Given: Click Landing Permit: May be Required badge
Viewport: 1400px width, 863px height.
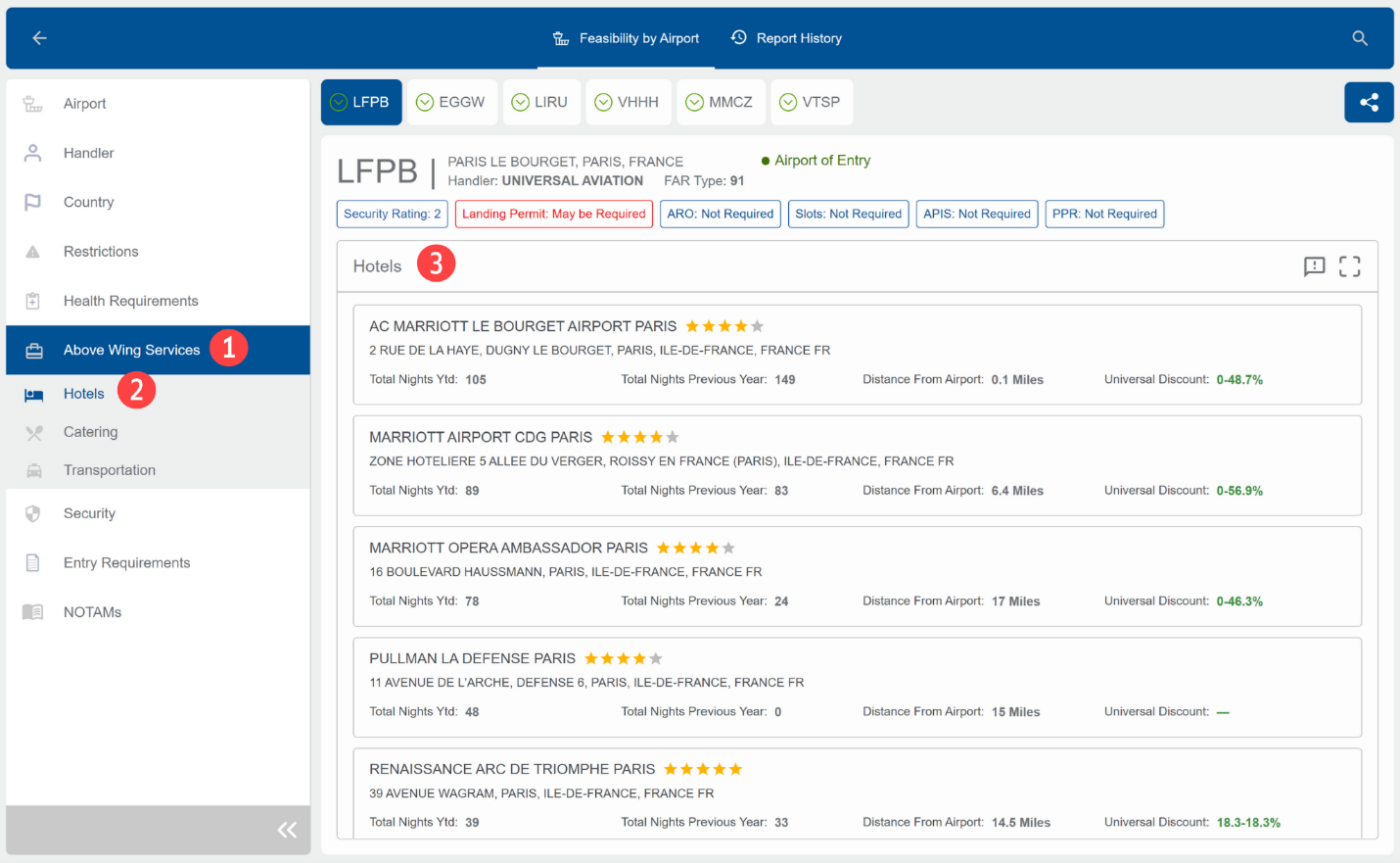Looking at the screenshot, I should click(554, 214).
